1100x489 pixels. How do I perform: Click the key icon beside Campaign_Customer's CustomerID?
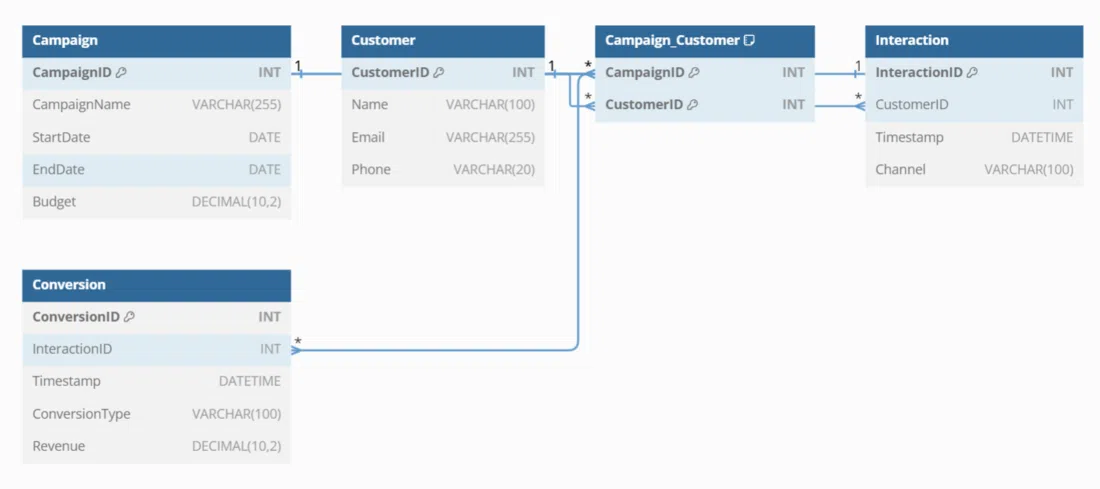coord(692,105)
